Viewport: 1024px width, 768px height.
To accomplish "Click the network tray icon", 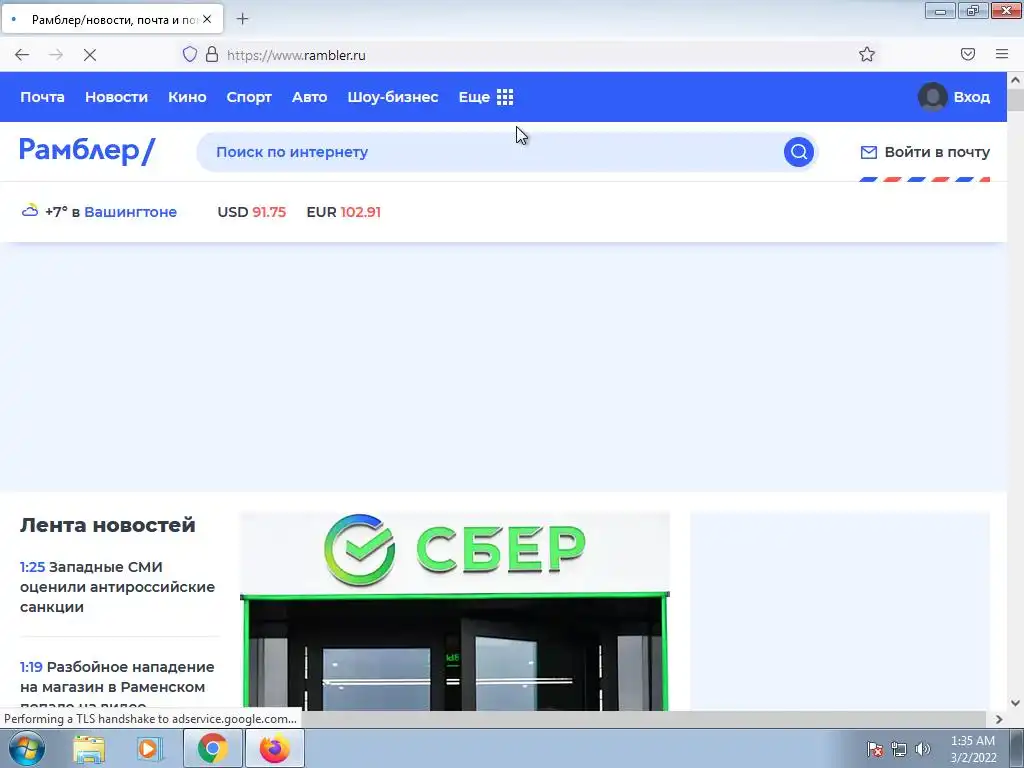I will click(x=899, y=749).
